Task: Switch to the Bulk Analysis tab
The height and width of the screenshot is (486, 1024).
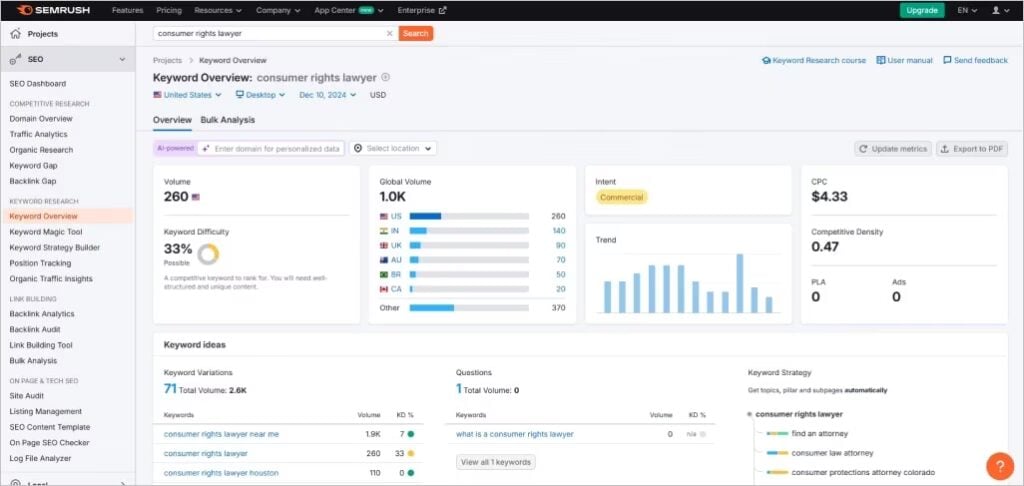Action: point(228,120)
